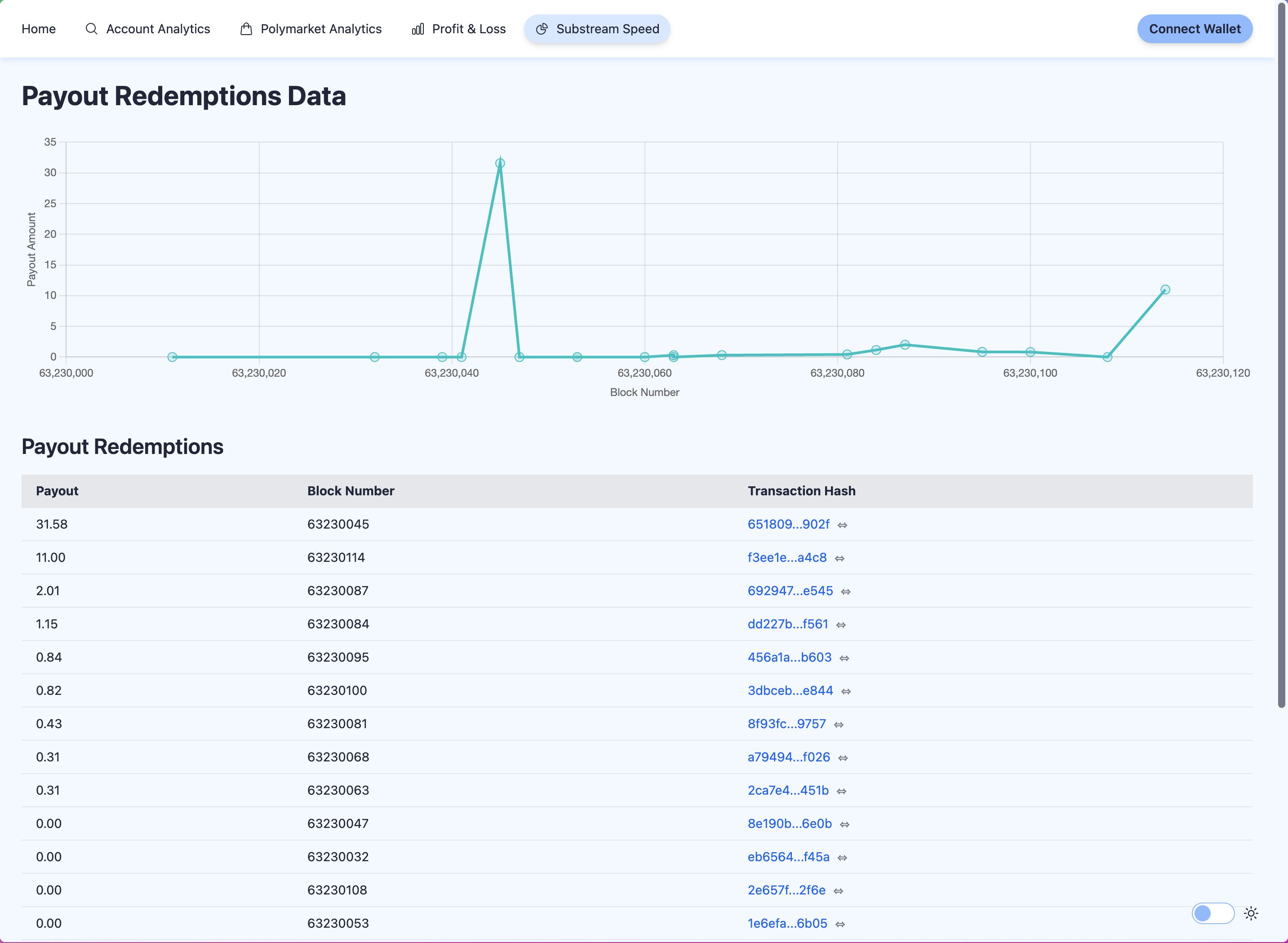This screenshot has height=943, width=1288.
Task: Click the arrows icon next to hash f3ee1e...a4c8
Action: click(x=839, y=558)
